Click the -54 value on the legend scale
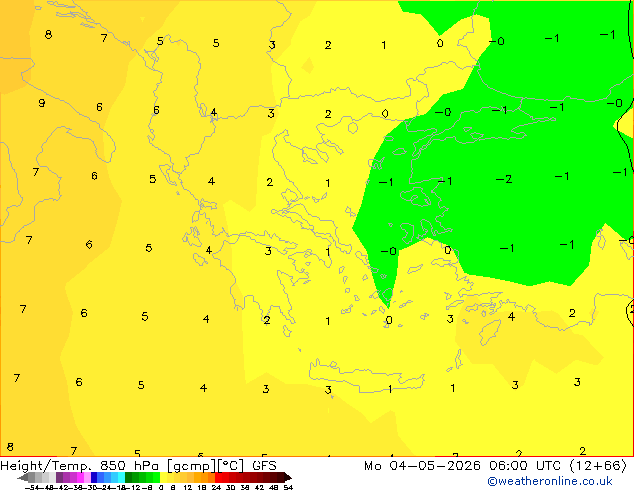Image resolution: width=634 pixels, height=490 pixels. click(x=32, y=487)
